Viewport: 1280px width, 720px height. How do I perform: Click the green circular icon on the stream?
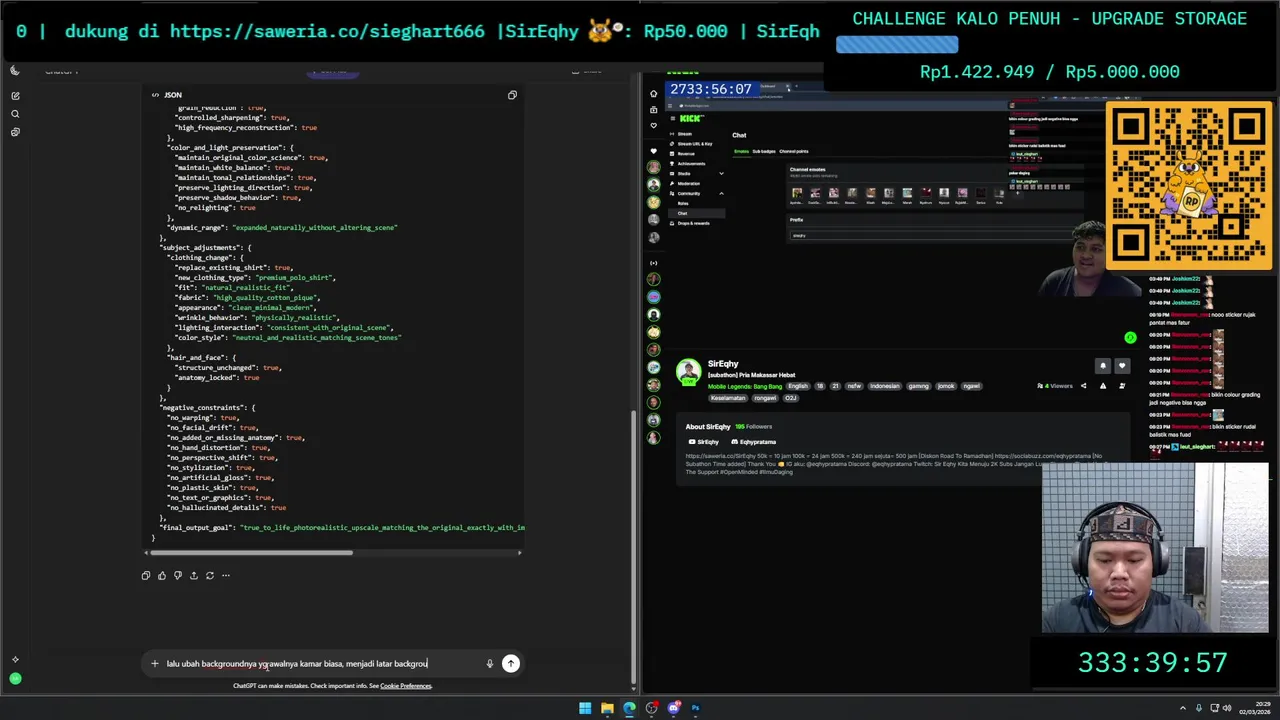(x=1130, y=338)
